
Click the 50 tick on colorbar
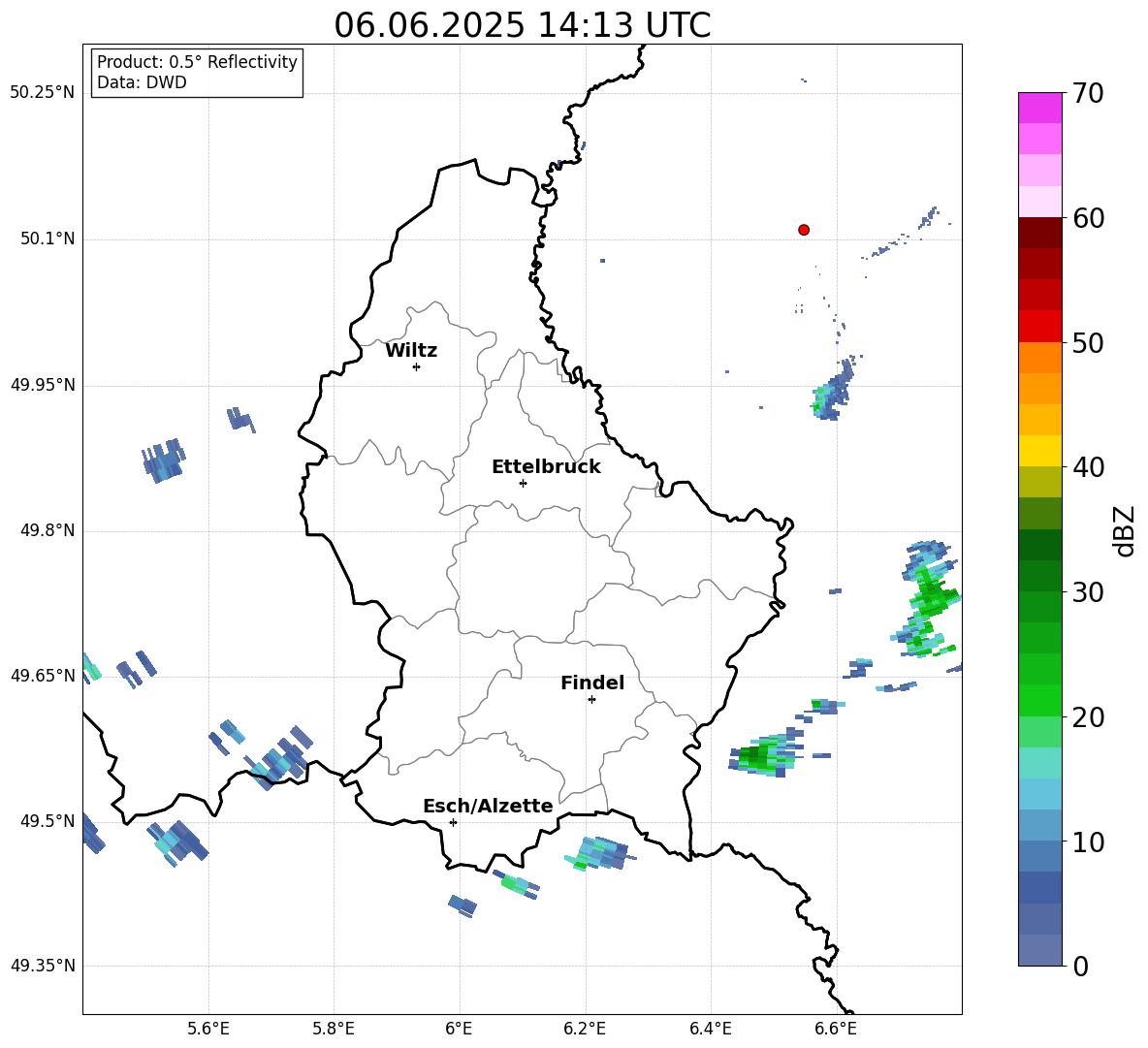point(1088,342)
